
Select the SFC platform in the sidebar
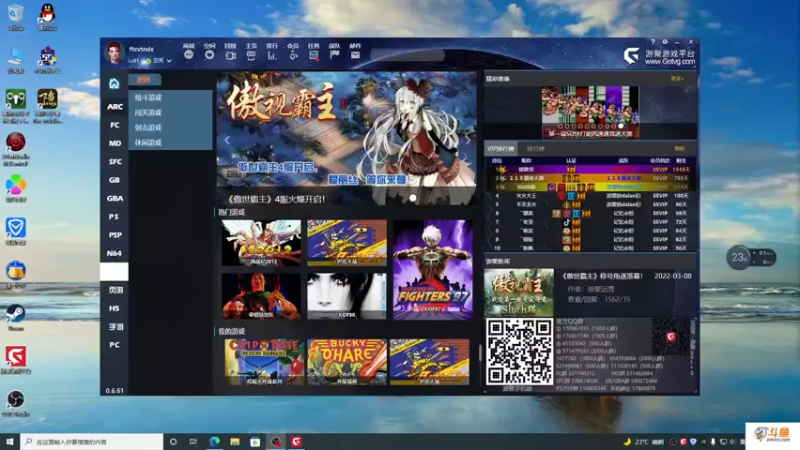pos(115,162)
